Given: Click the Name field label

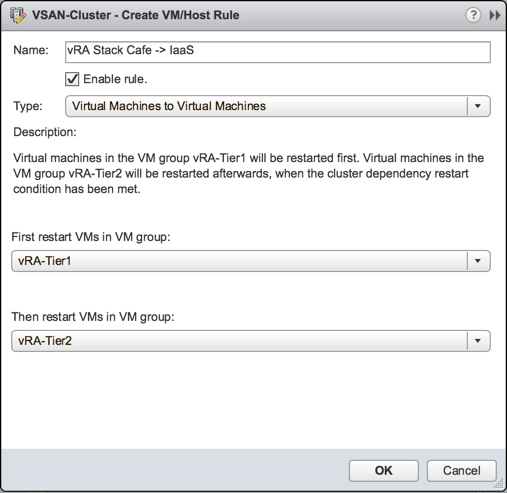Looking at the screenshot, I should [x=31, y=50].
